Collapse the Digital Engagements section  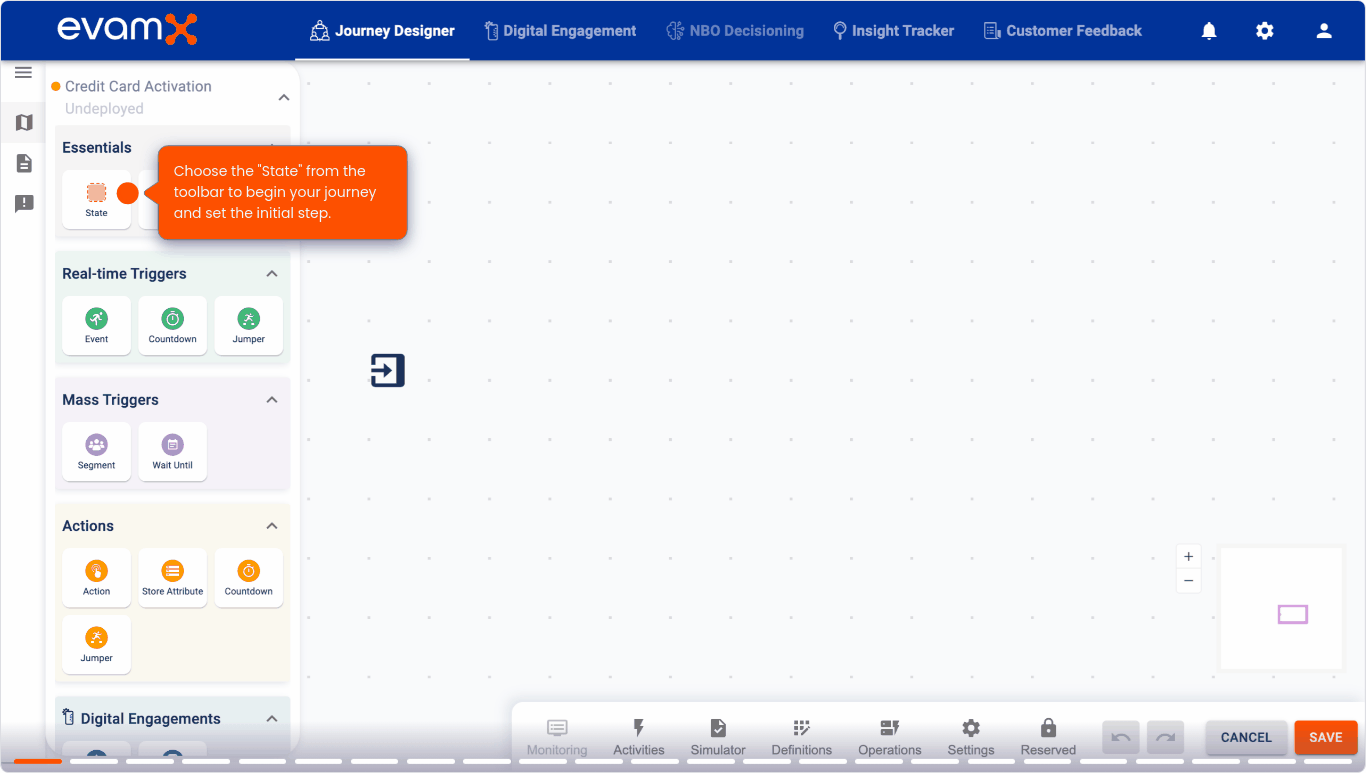point(271,718)
